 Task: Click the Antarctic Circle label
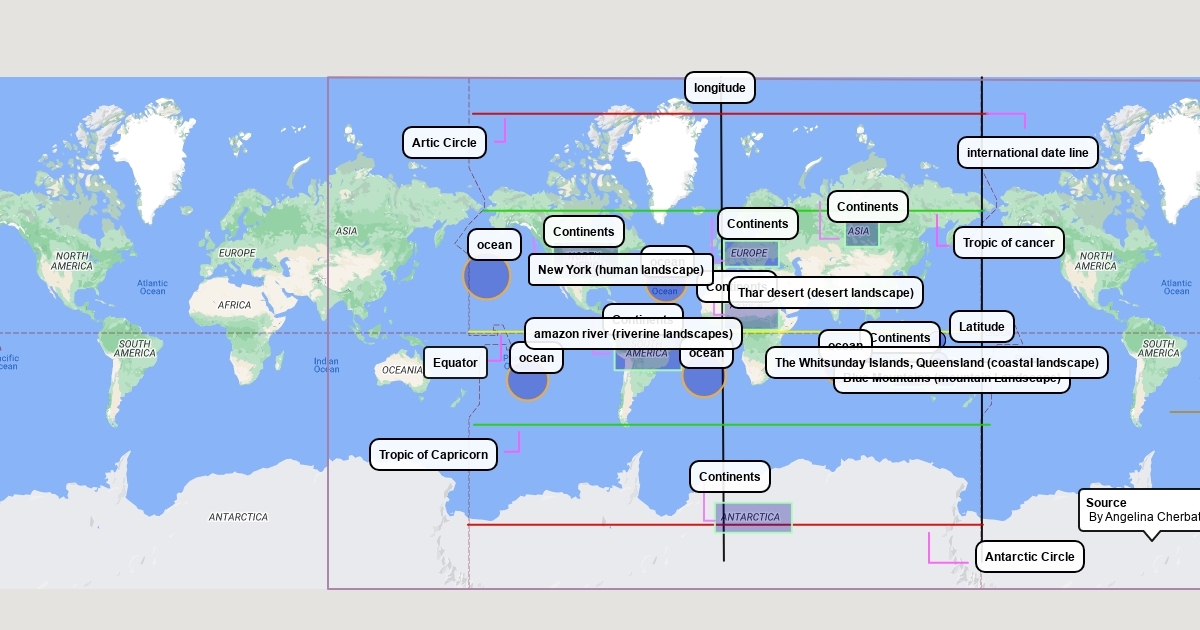pos(1029,557)
